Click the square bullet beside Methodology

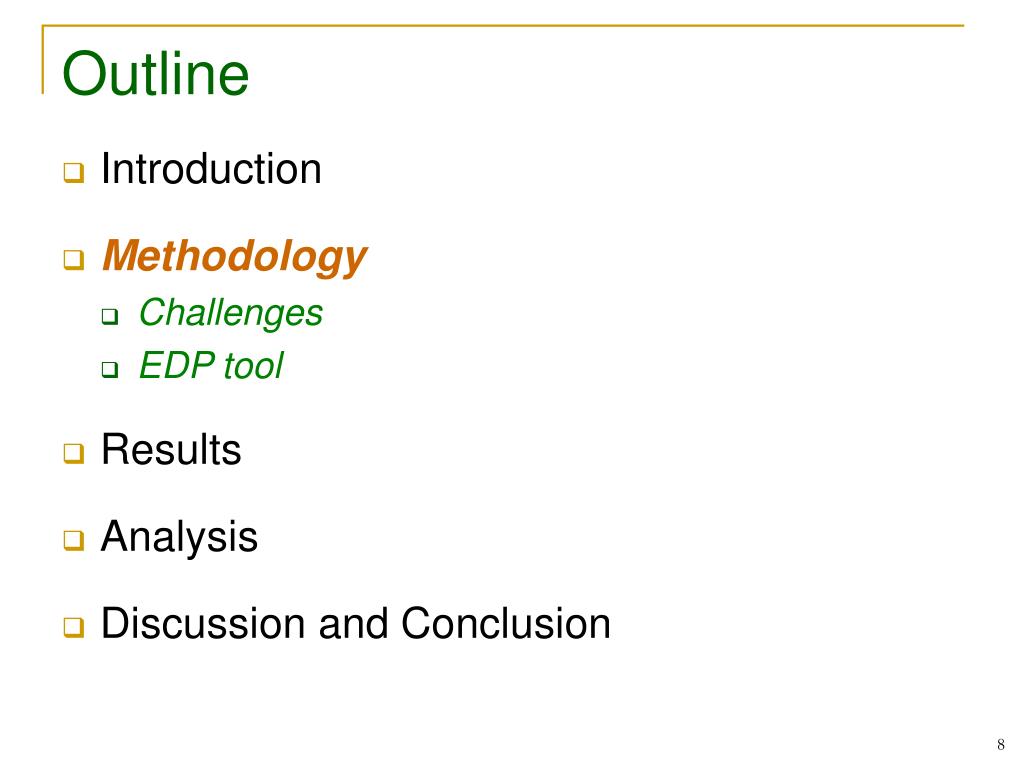point(74,260)
